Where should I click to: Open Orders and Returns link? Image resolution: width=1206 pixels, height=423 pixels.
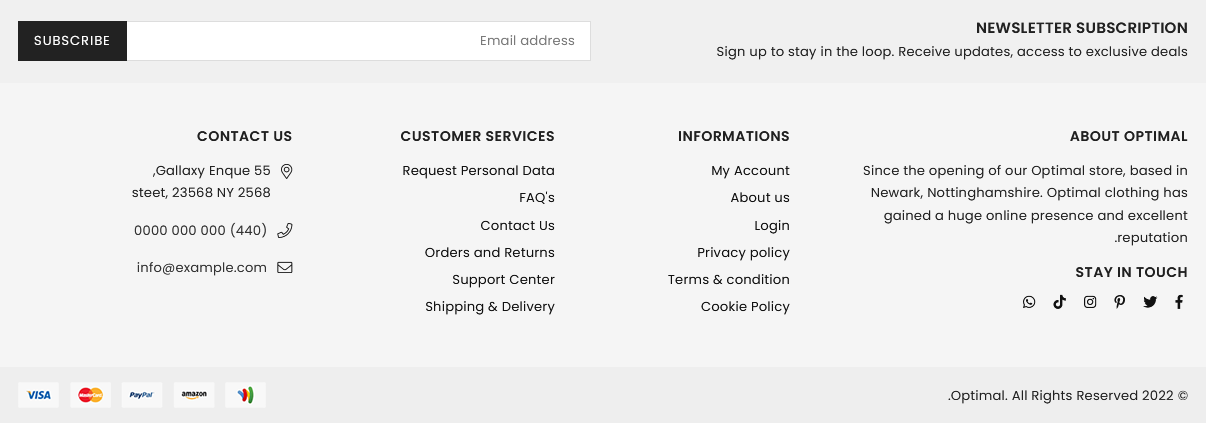[x=490, y=252]
